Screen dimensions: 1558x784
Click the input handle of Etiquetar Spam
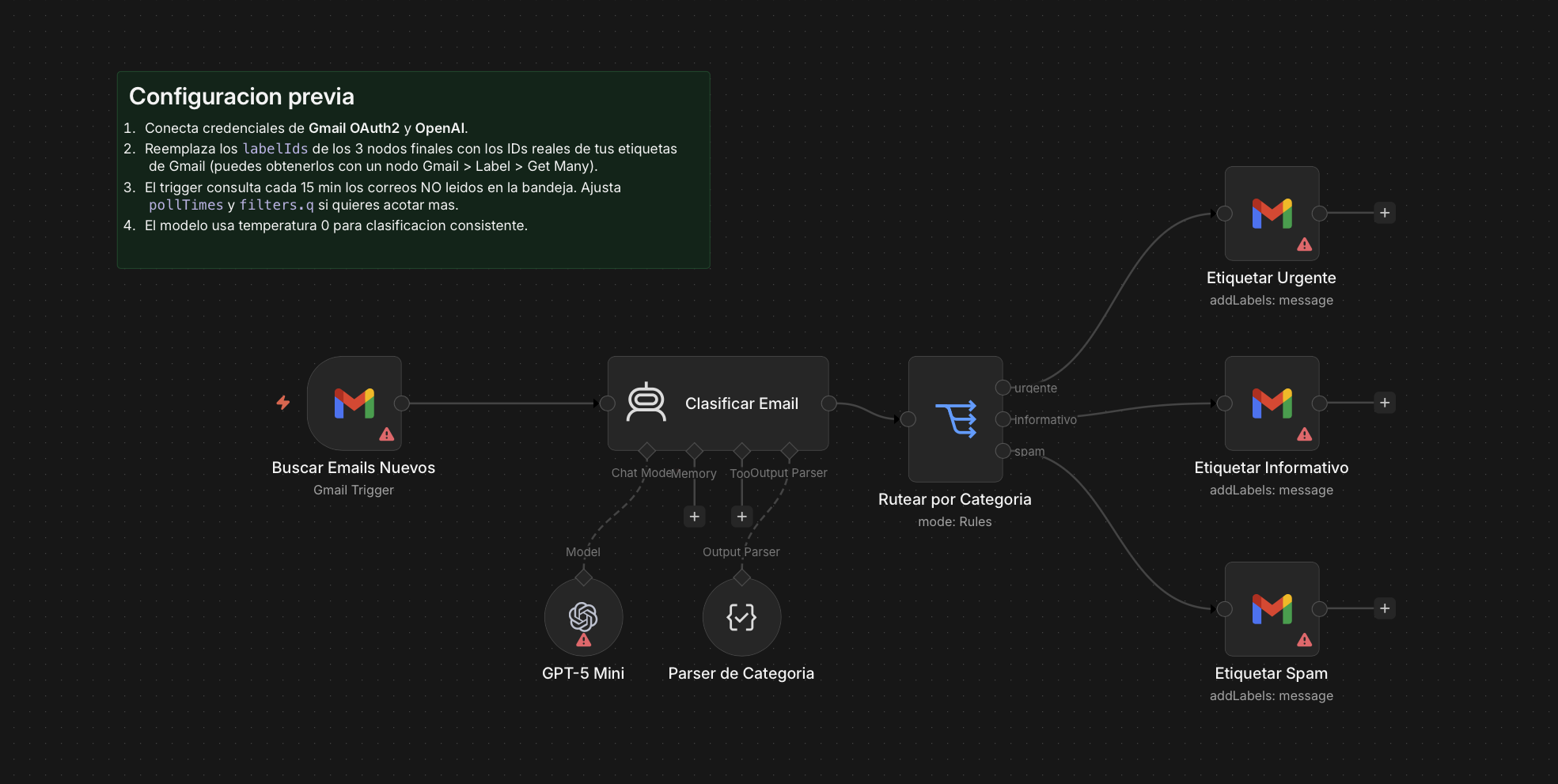[x=1225, y=609]
